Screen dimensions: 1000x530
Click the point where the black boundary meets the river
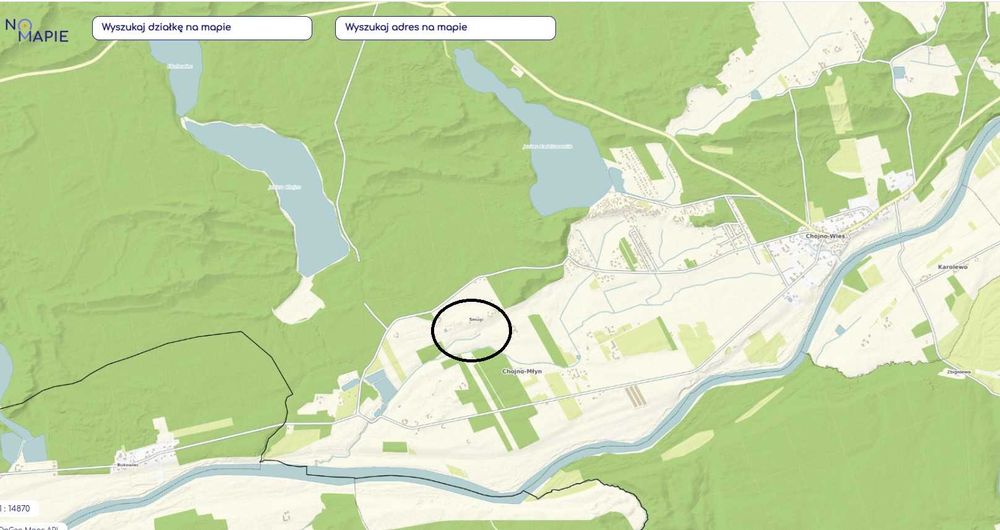click(260, 460)
